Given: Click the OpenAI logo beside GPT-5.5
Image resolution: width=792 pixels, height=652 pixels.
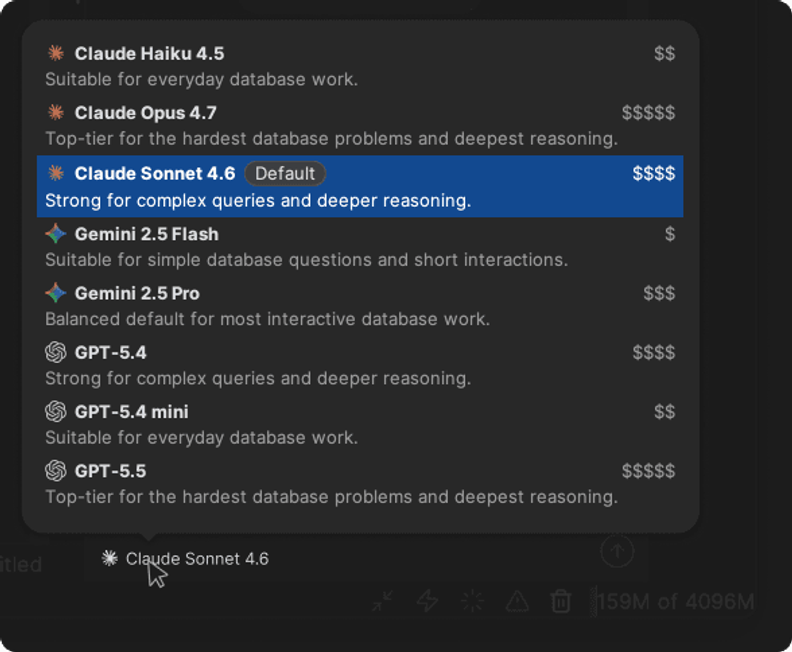Looking at the screenshot, I should click(x=56, y=471).
